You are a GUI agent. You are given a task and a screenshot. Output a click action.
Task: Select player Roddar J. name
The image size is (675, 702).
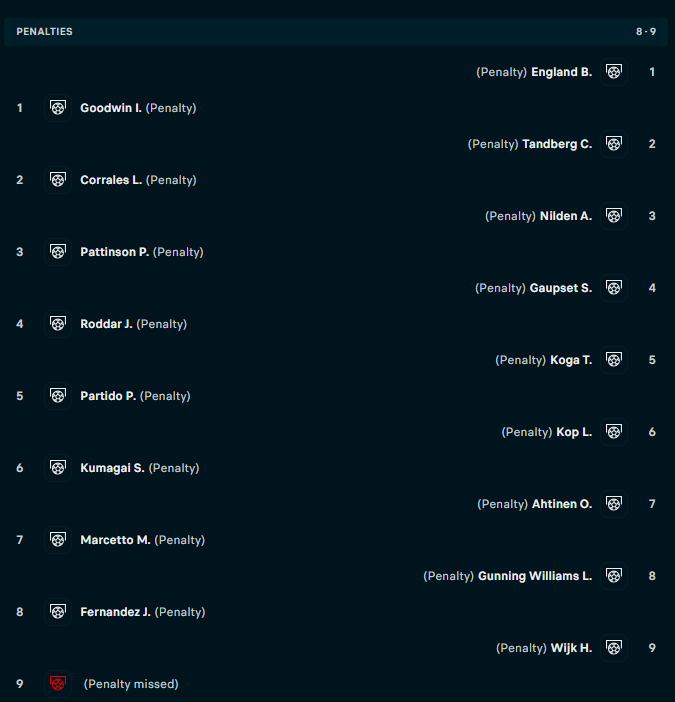coord(106,324)
